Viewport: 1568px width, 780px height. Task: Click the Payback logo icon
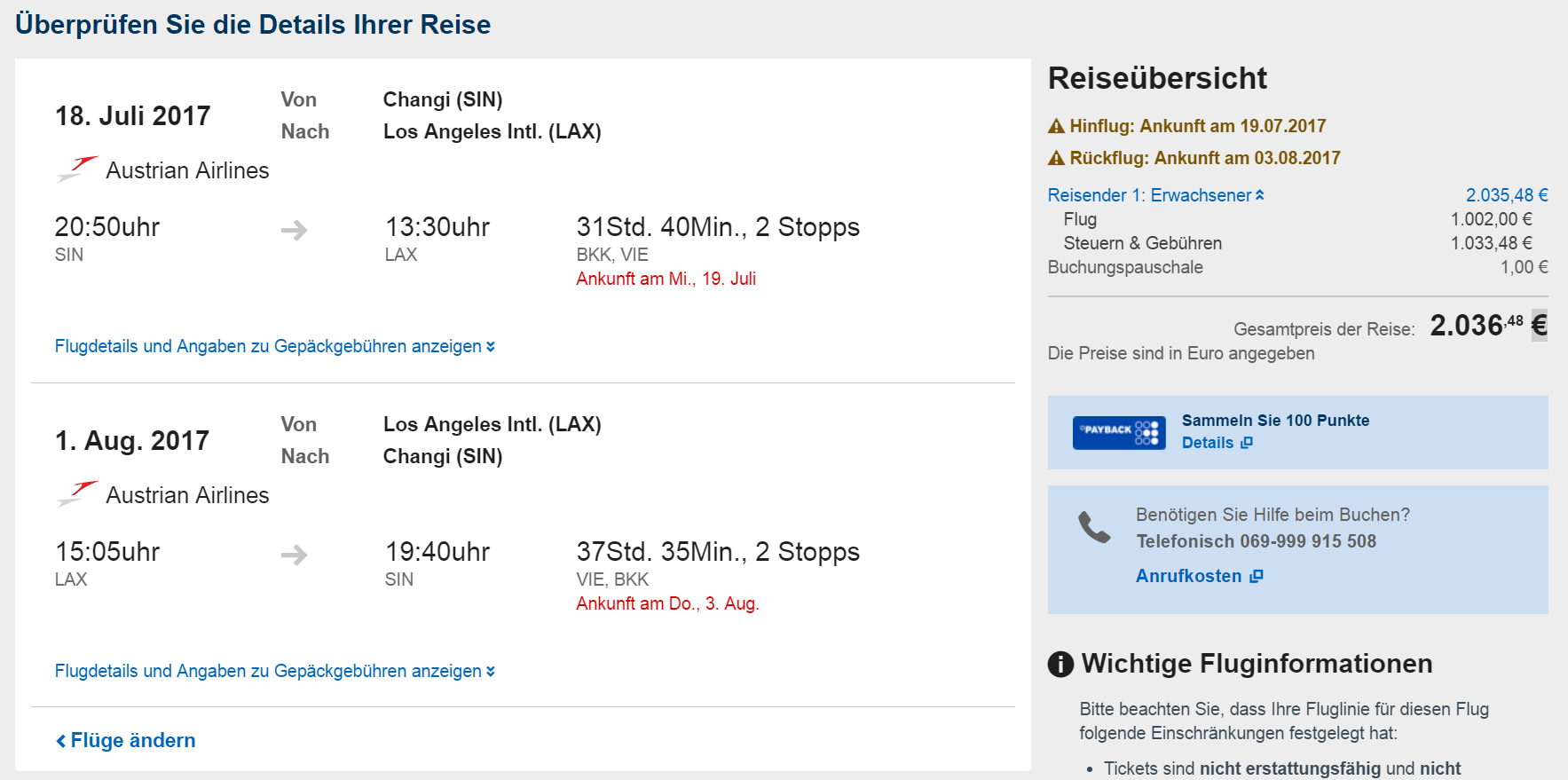click(x=1119, y=432)
